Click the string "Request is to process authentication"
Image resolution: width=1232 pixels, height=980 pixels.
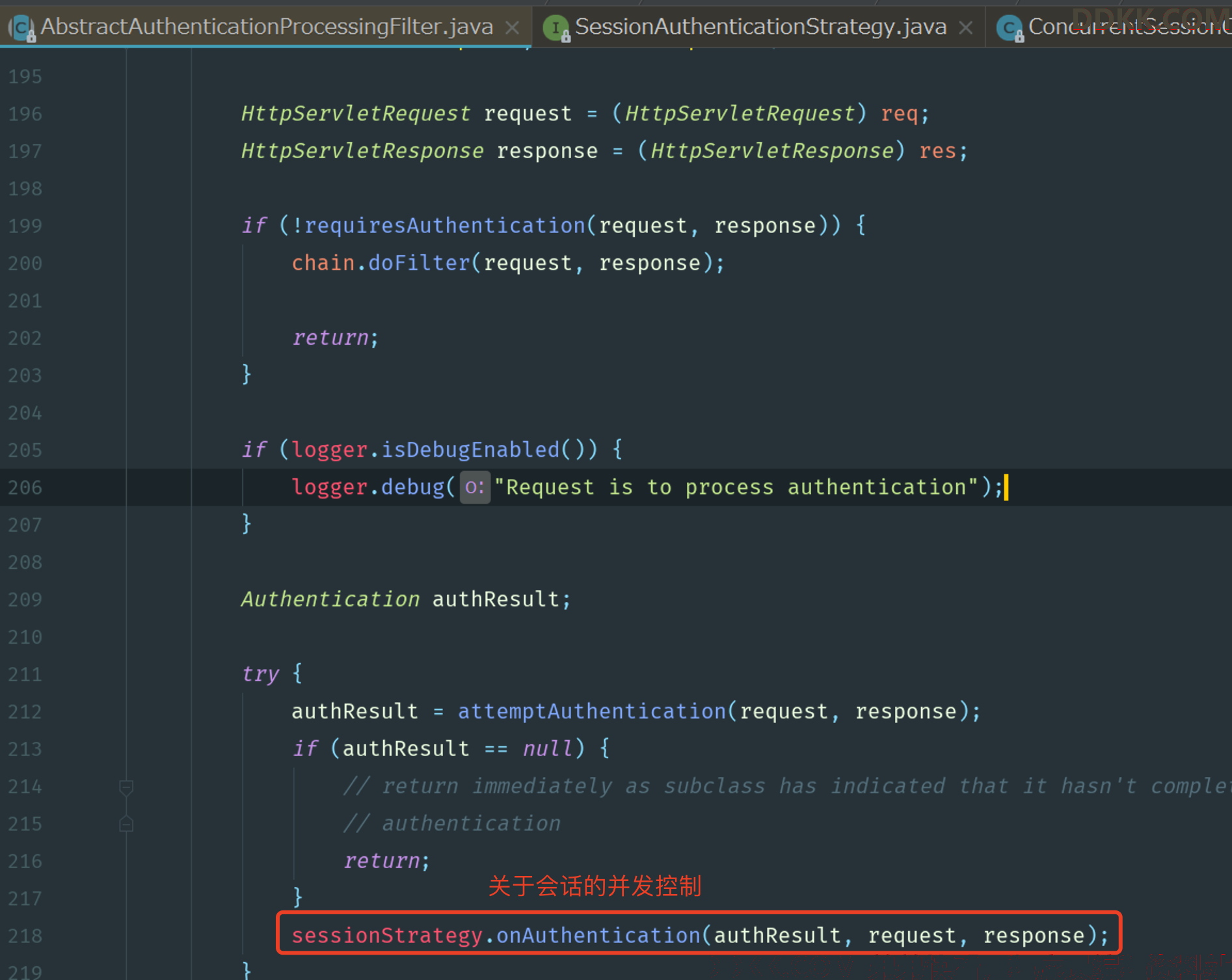[736, 487]
